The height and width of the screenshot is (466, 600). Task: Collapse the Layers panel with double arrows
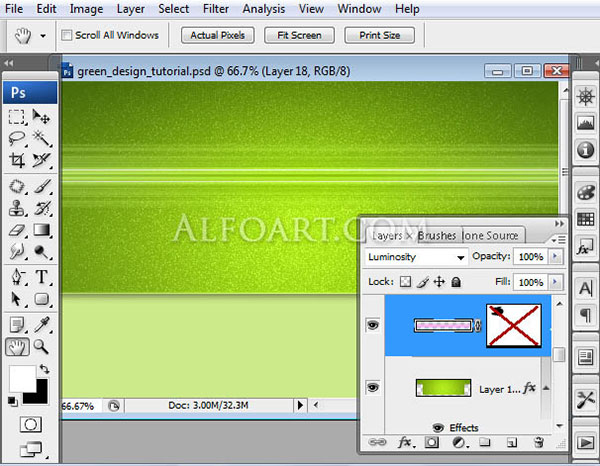coord(559,223)
